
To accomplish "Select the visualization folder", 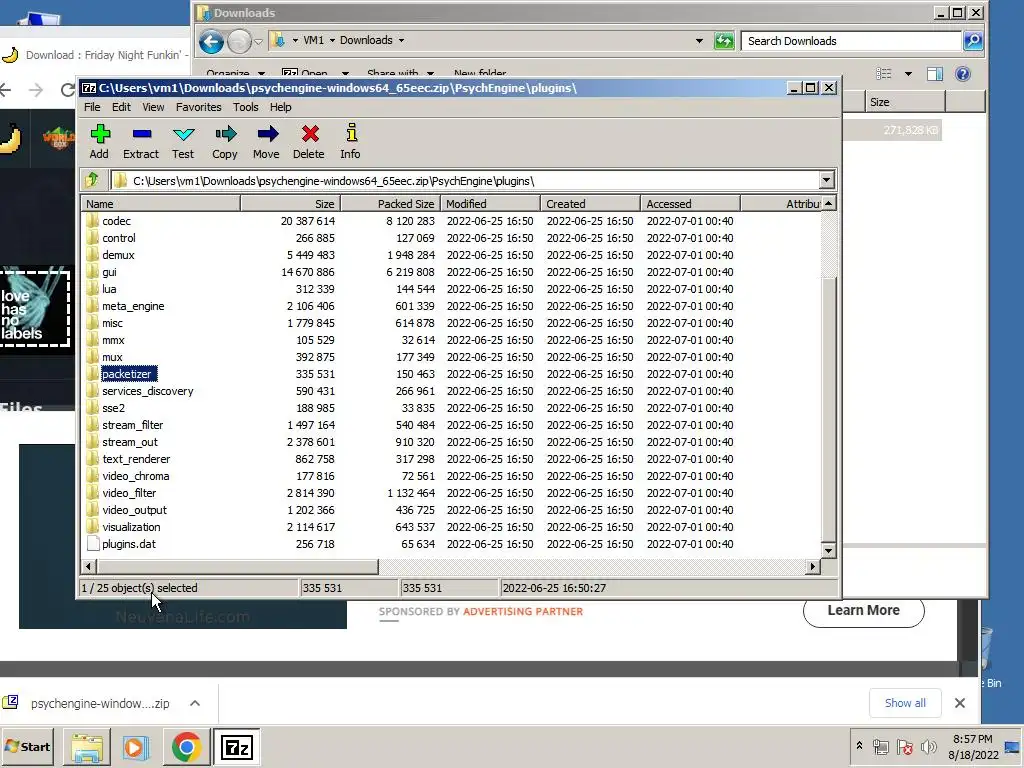I will point(131,526).
